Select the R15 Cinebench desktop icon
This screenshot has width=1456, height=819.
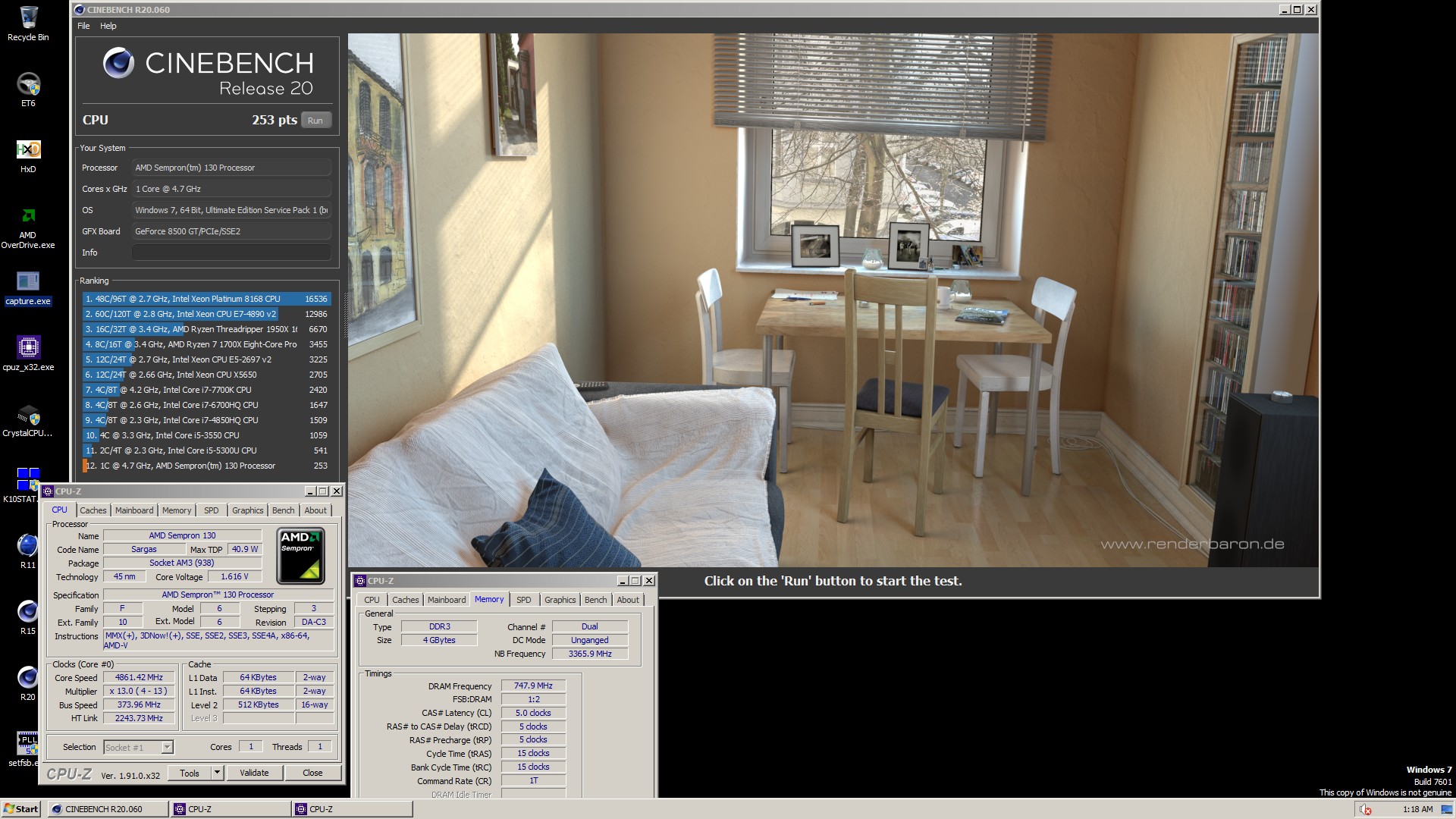pyautogui.click(x=28, y=617)
